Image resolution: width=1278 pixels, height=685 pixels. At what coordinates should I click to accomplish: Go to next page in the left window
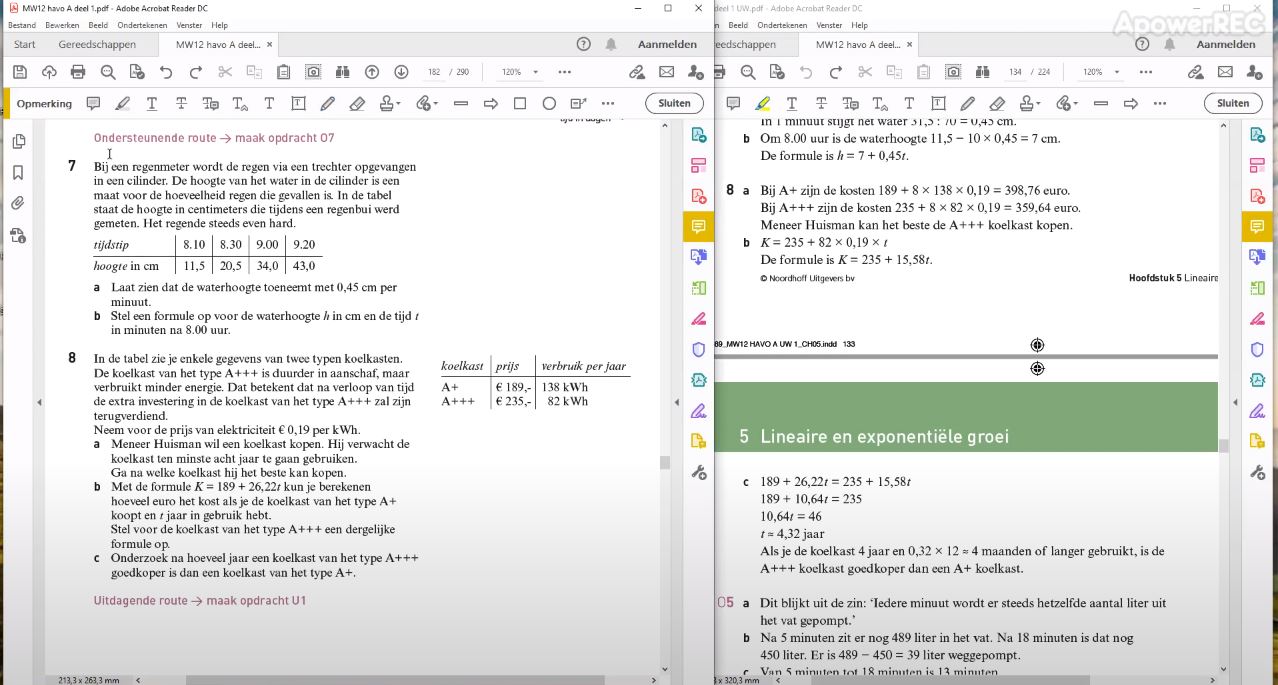tap(401, 72)
